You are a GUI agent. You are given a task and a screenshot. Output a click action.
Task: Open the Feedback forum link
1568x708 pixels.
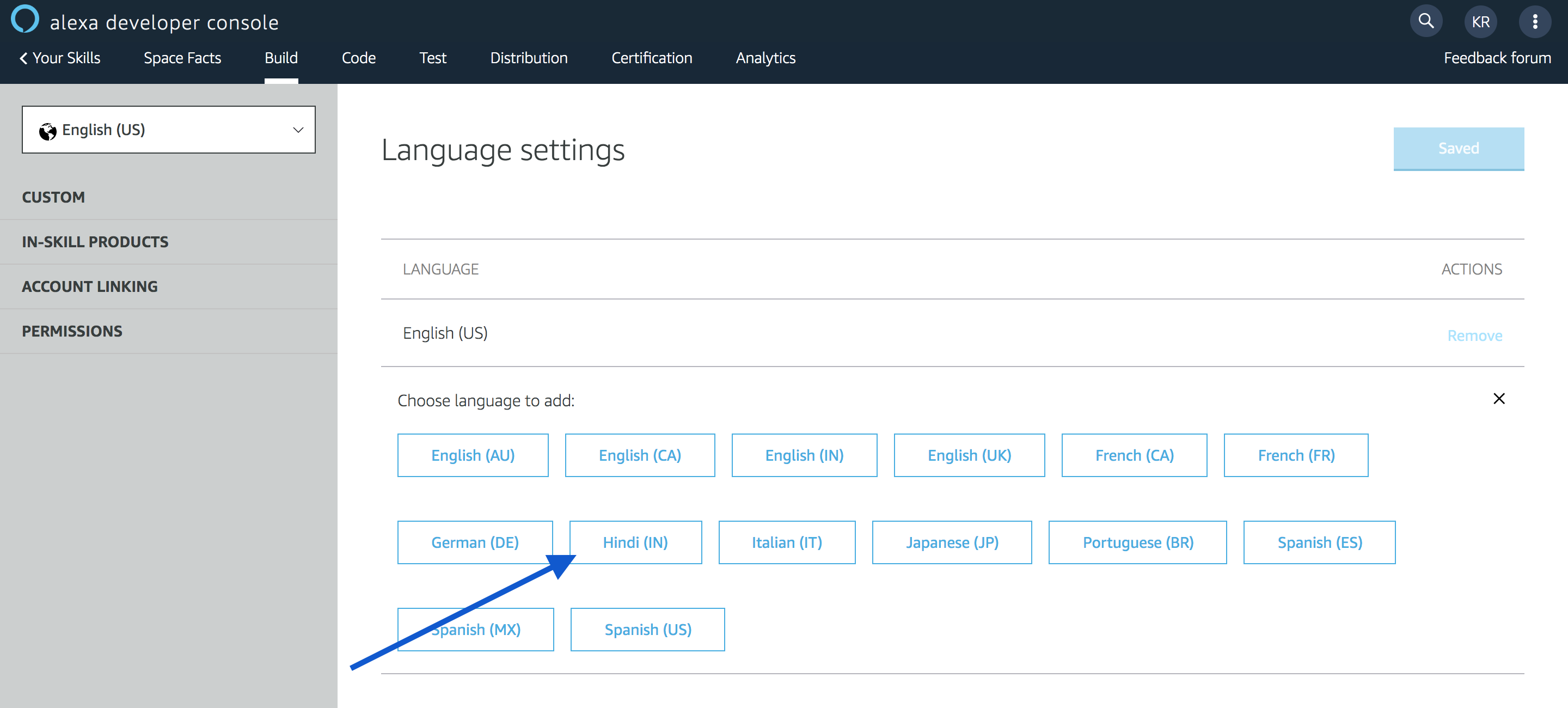(x=1497, y=58)
